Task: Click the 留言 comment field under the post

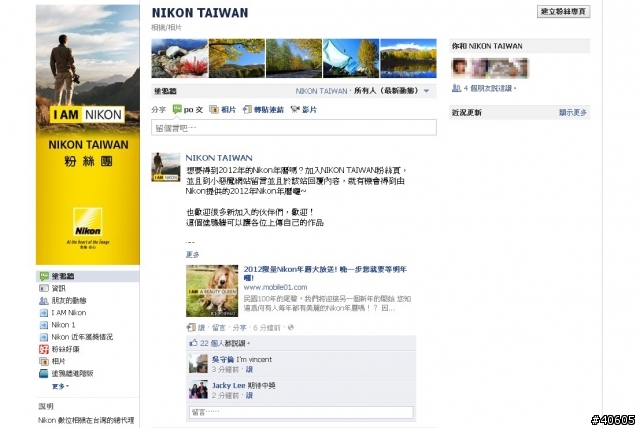Action: 301,412
